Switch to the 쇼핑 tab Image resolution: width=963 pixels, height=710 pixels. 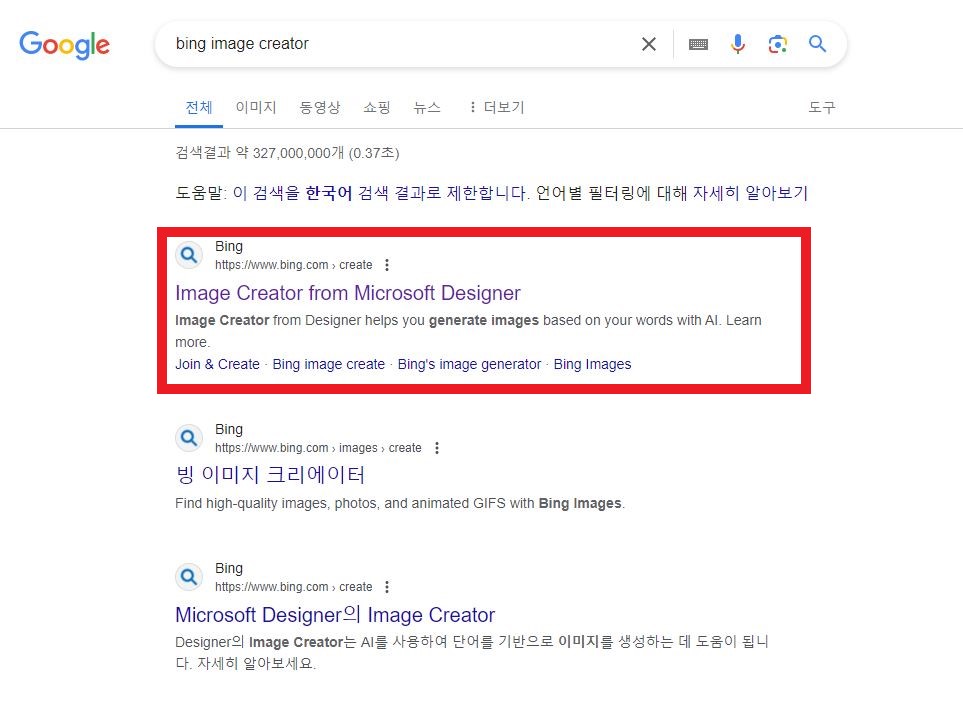tap(376, 107)
